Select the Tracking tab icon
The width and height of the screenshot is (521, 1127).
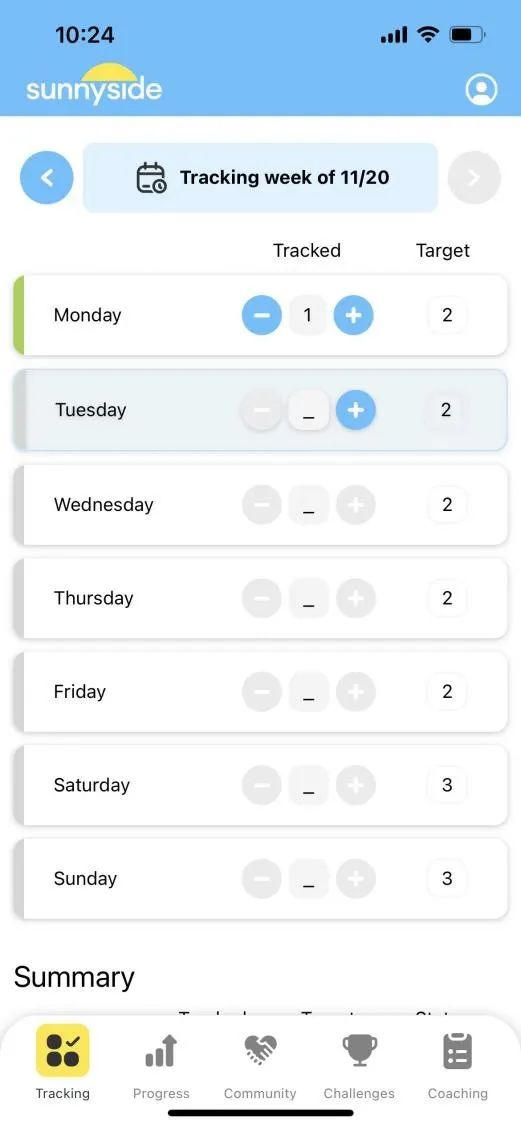point(63,1051)
